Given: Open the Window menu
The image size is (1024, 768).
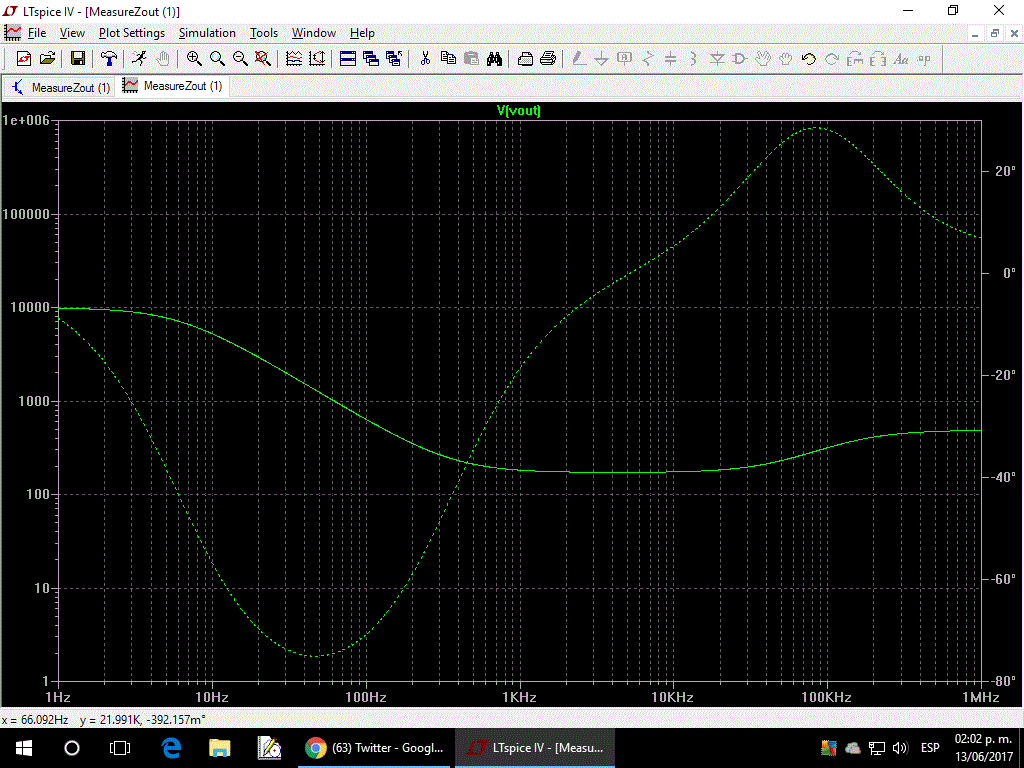Looking at the screenshot, I should point(313,33).
